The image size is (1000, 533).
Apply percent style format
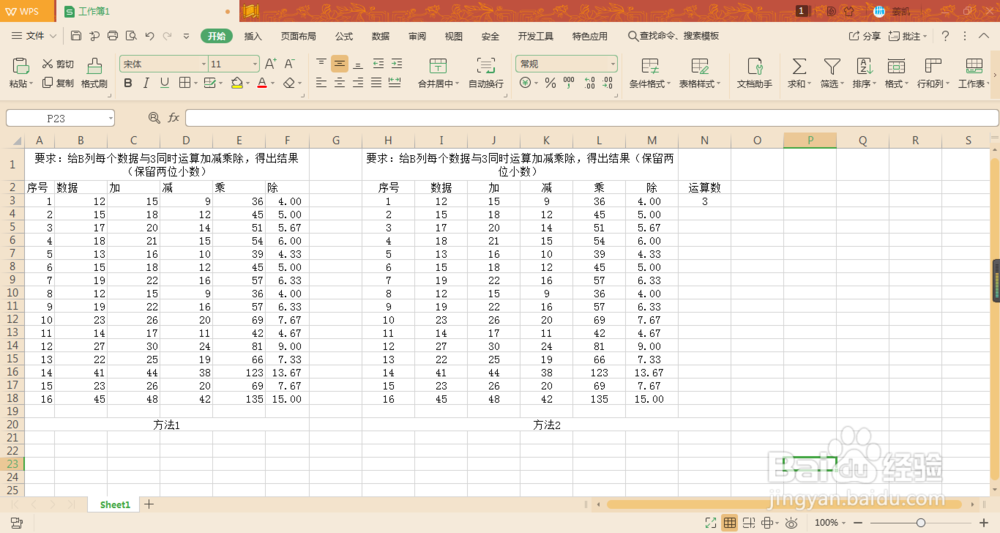[x=550, y=83]
